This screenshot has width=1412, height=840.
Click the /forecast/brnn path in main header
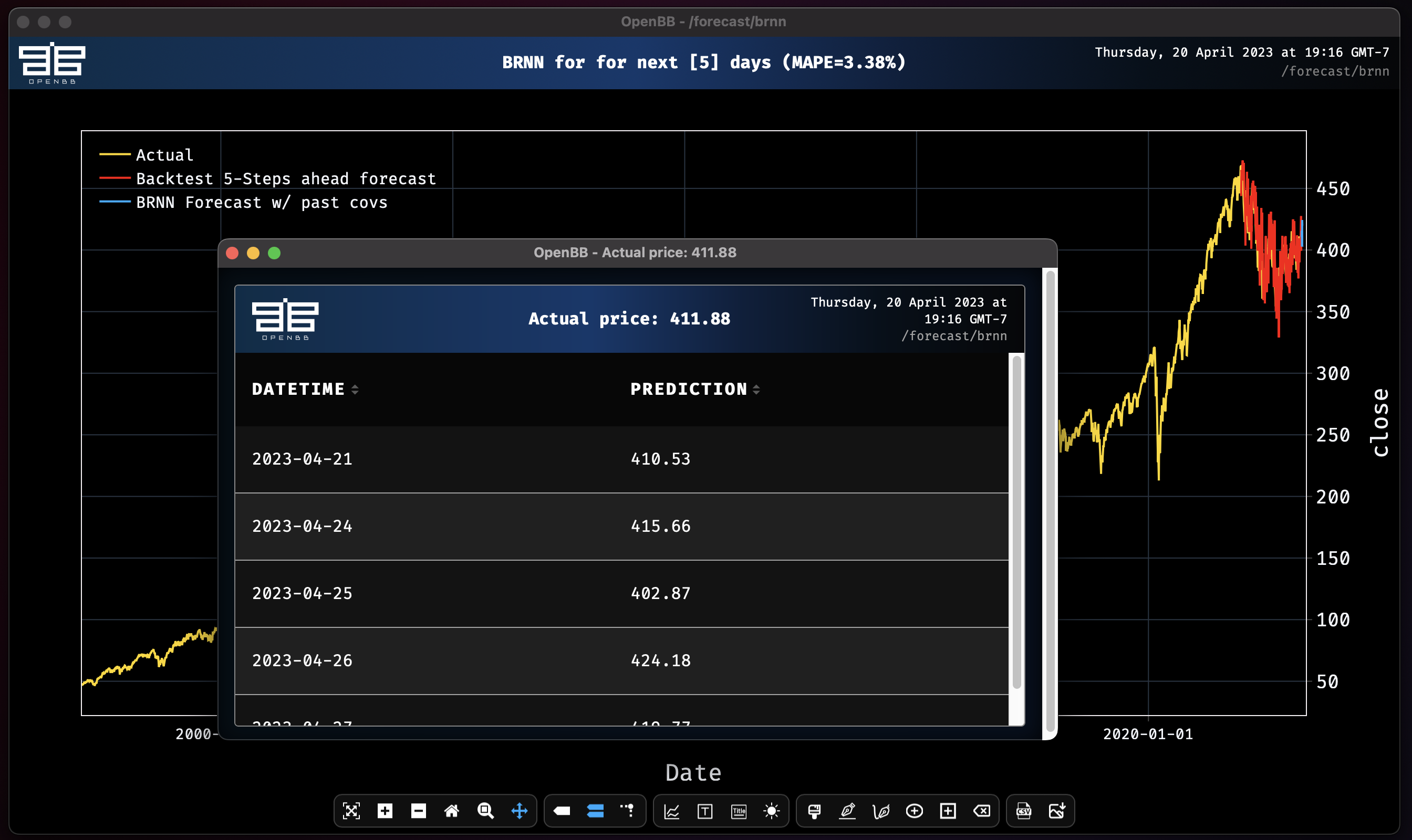click(x=1335, y=71)
